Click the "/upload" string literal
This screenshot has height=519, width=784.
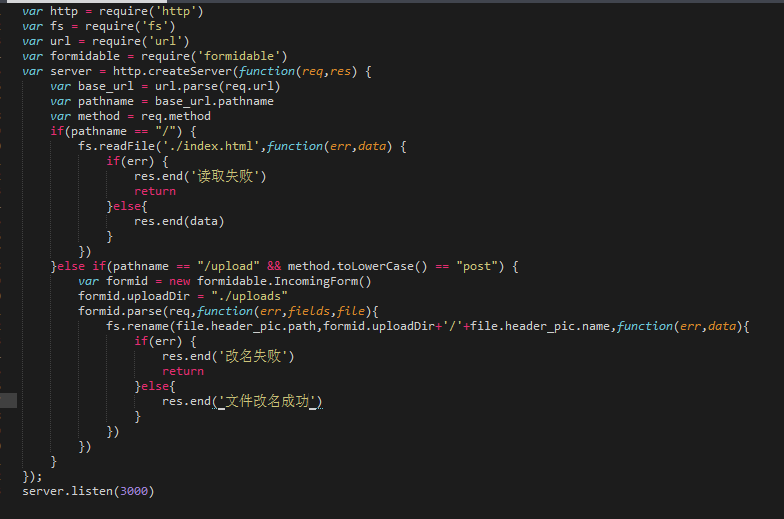228,266
